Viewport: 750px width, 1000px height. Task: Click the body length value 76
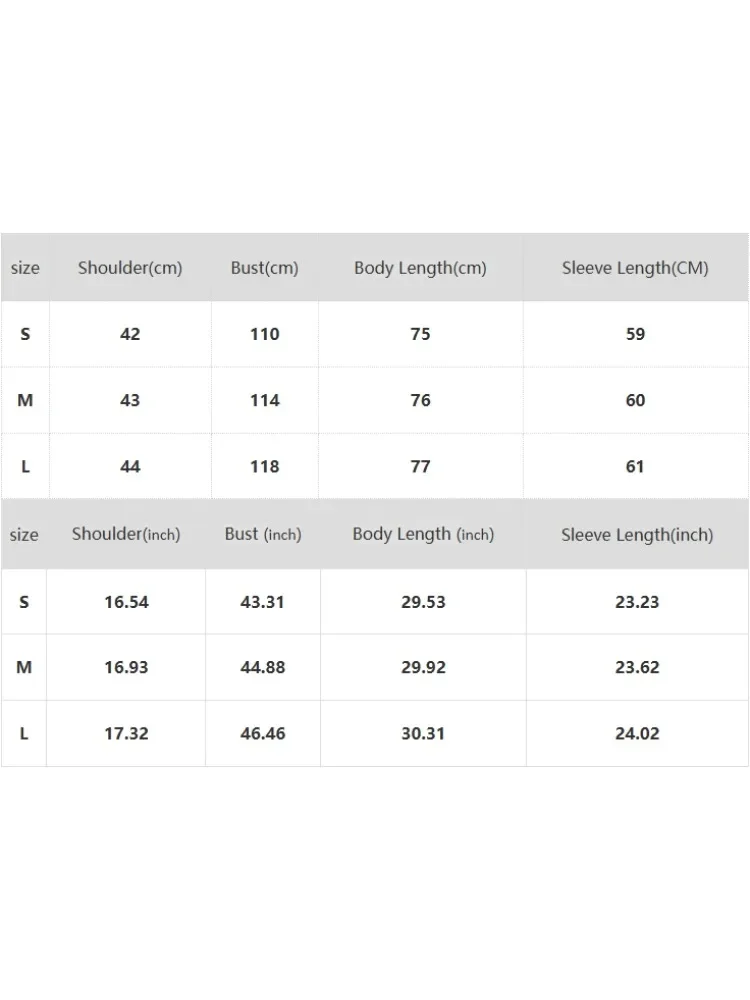420,400
